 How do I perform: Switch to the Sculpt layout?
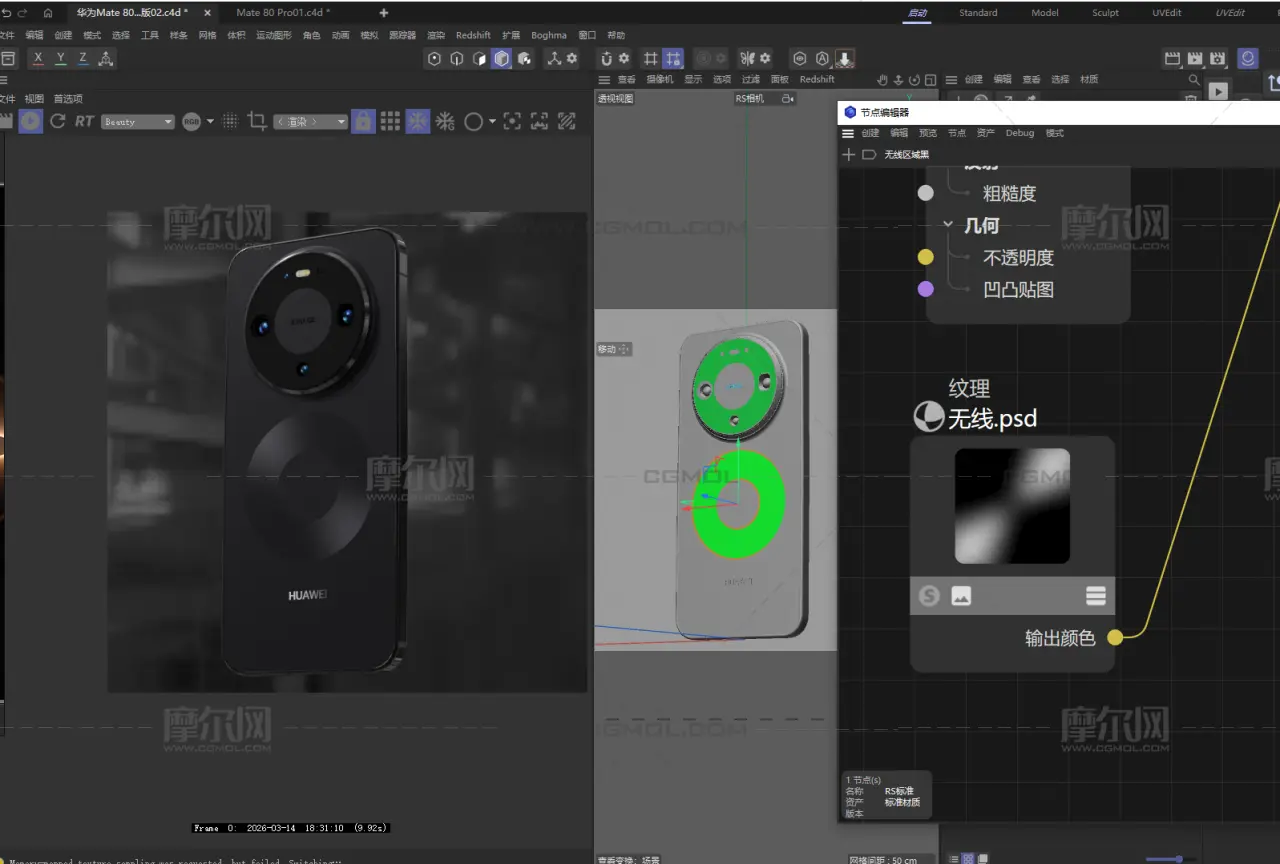click(x=1105, y=13)
